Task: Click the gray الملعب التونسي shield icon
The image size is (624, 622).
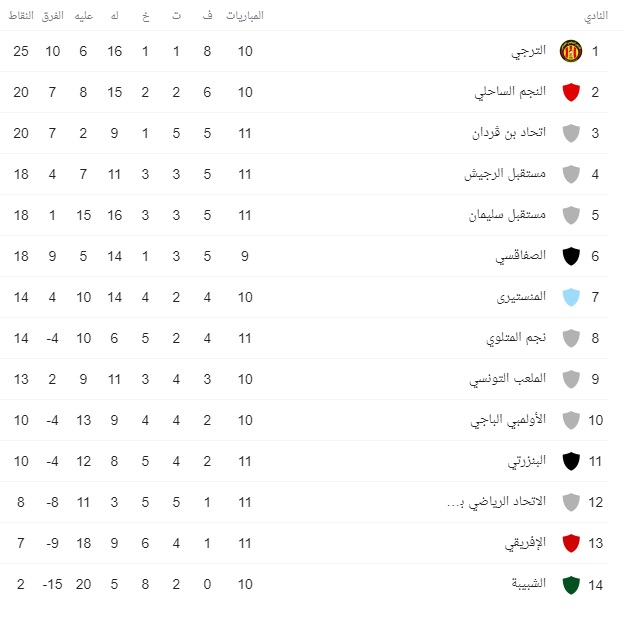Action: click(x=571, y=379)
